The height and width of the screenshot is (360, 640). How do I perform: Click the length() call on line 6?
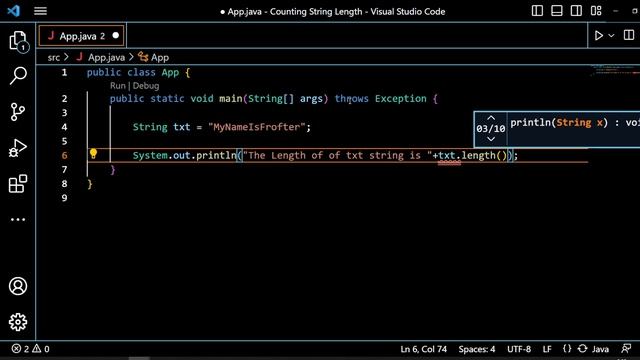[x=484, y=156]
